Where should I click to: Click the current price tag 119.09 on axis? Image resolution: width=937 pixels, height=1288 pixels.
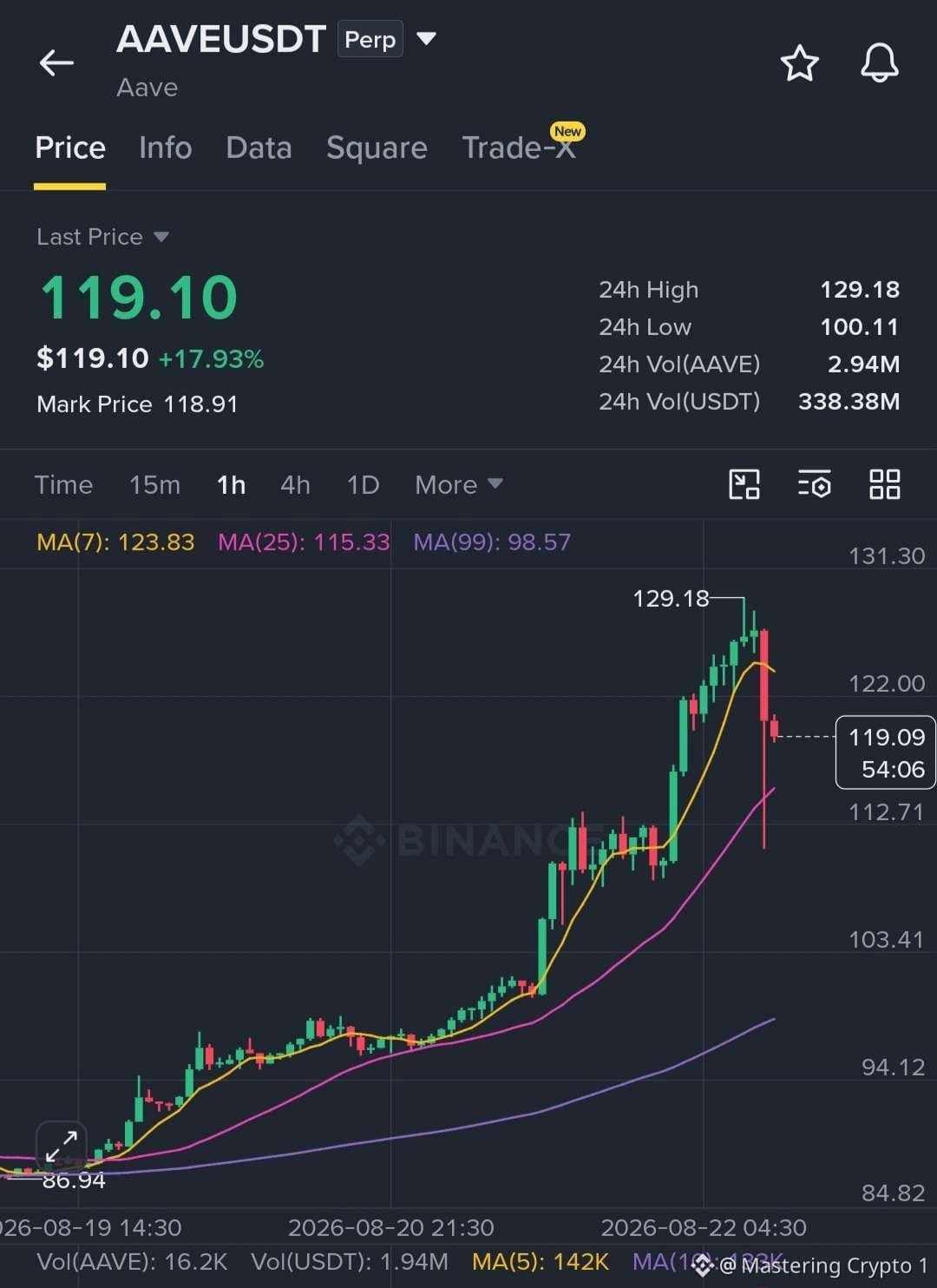point(885,752)
